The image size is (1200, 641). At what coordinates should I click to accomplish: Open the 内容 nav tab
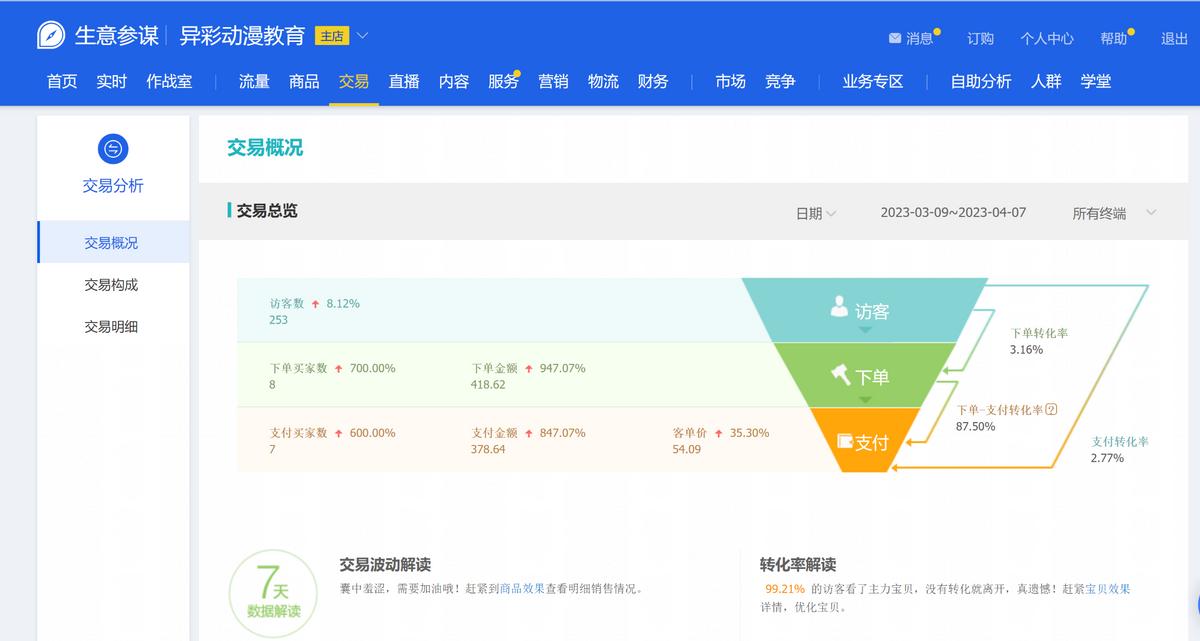(x=454, y=81)
